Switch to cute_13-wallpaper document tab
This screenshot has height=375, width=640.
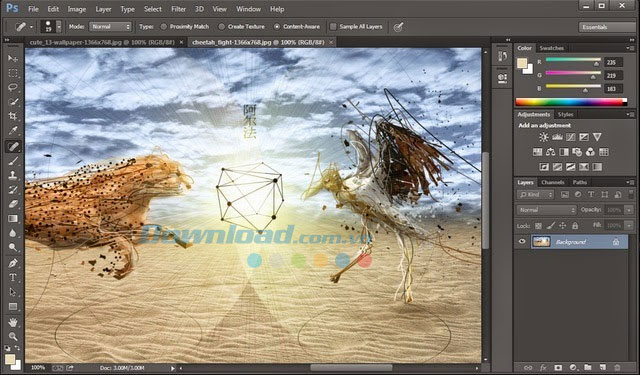pos(102,42)
